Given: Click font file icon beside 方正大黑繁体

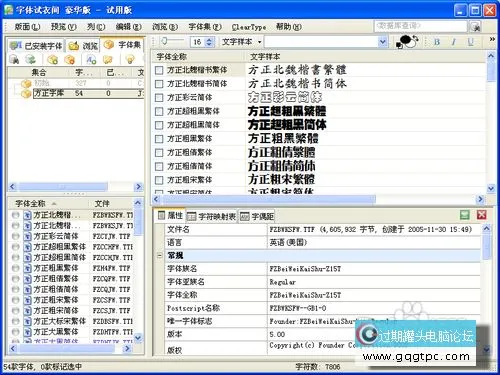Looking at the screenshot, I should tap(28, 332).
